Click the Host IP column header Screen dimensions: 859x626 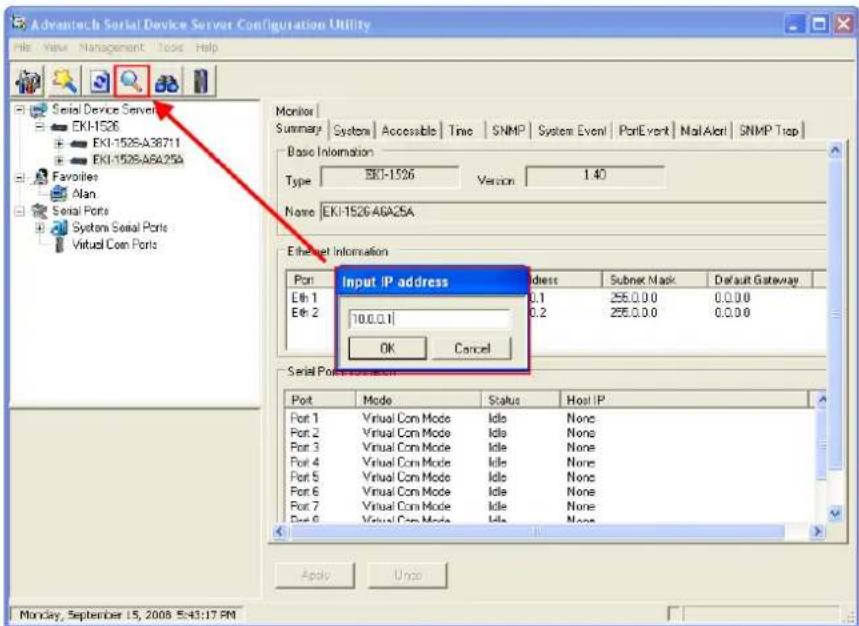pos(684,400)
